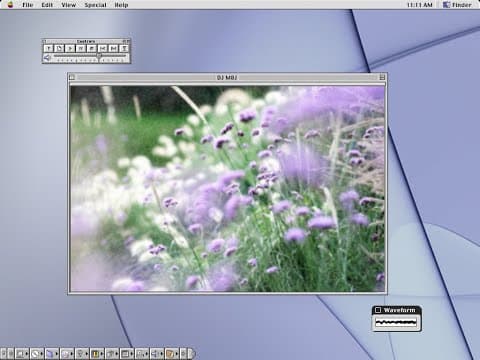Viewport: 480px width, 360px height.
Task: Click the skip-forward button in Controls palette
Action: point(113,49)
